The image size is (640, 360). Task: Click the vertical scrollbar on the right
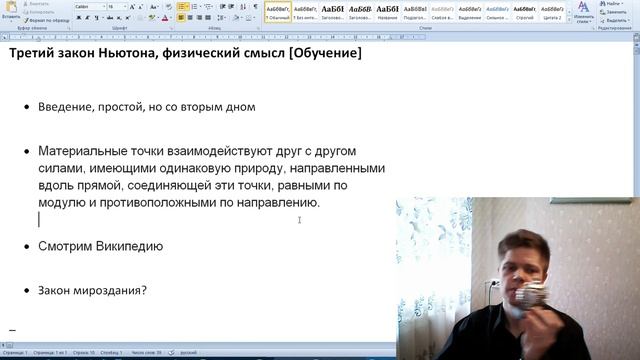[636, 118]
